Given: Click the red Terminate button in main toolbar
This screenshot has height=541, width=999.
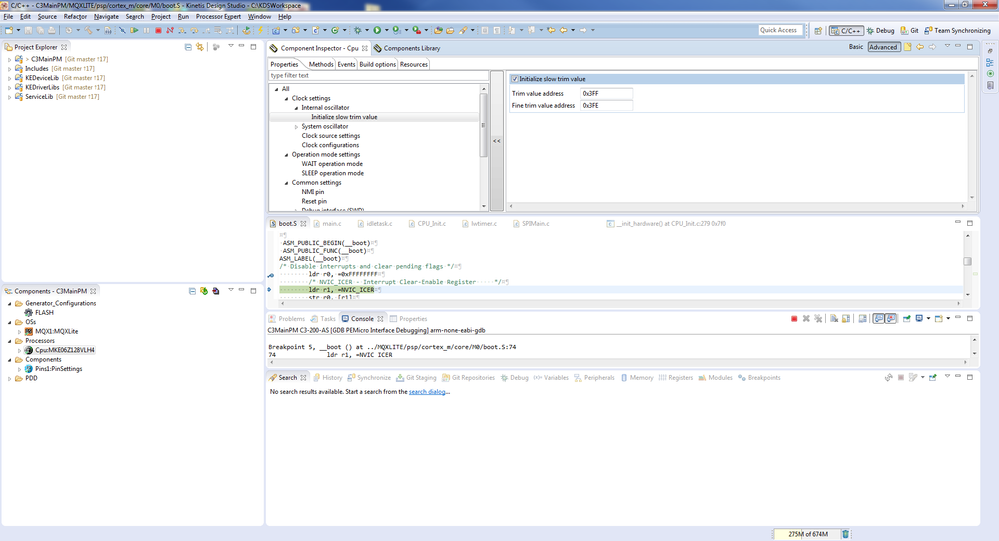Looking at the screenshot, I should (x=158, y=30).
